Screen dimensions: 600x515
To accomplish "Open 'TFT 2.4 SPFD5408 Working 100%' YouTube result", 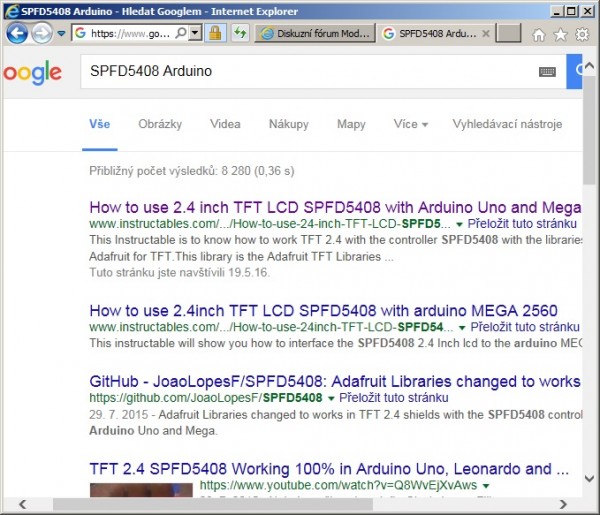I will point(329,469).
